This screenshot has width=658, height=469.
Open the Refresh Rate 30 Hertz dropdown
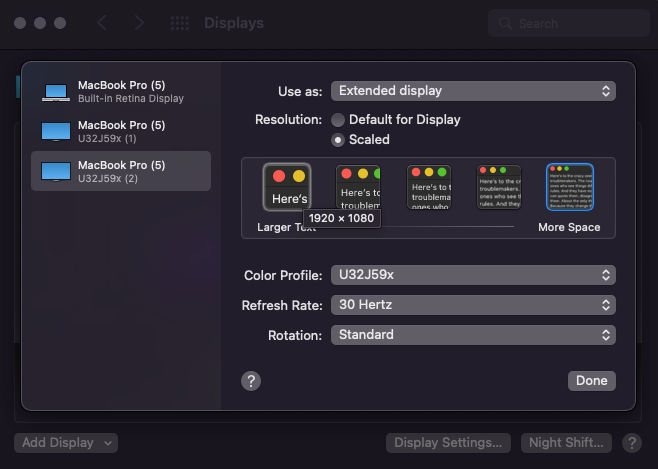(473, 305)
